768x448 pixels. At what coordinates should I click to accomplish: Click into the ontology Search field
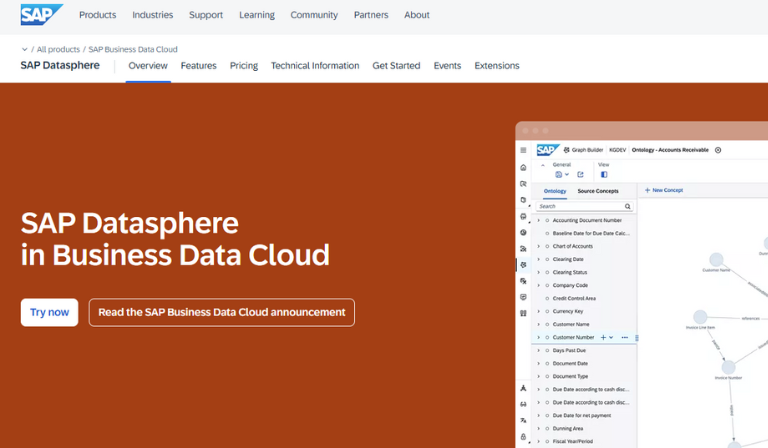click(x=584, y=207)
